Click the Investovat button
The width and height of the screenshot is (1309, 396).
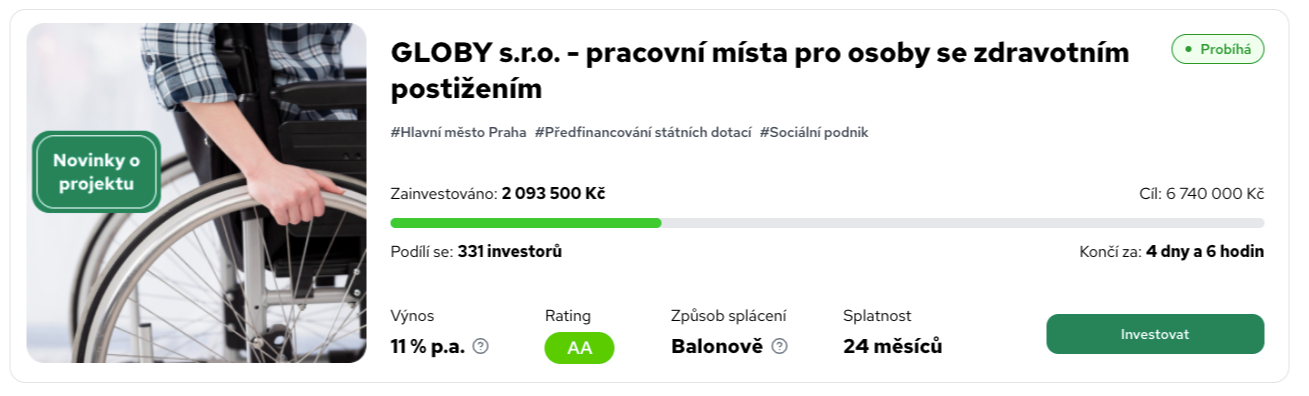click(1155, 334)
